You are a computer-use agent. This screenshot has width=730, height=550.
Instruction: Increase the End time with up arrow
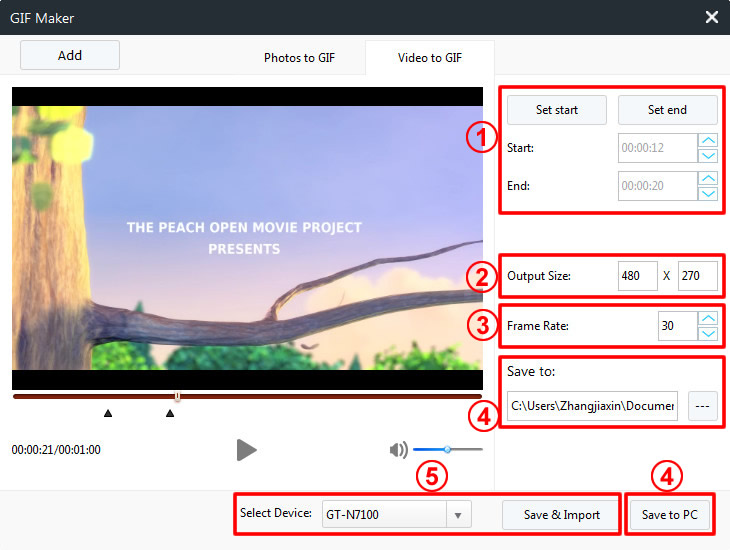pos(708,178)
